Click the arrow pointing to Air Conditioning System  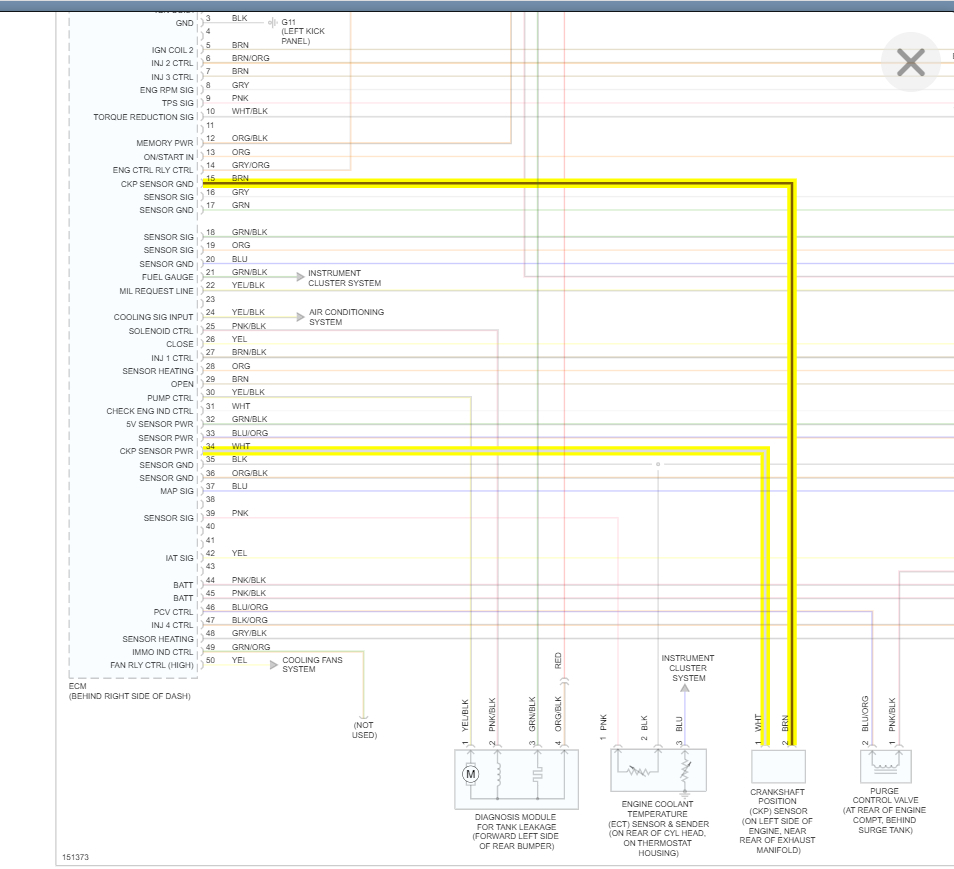300,317
